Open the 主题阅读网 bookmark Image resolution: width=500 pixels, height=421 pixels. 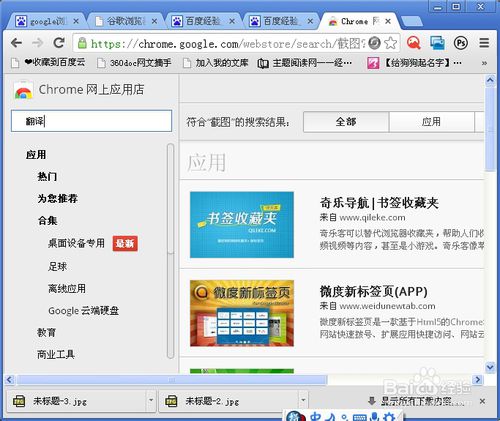coord(305,63)
